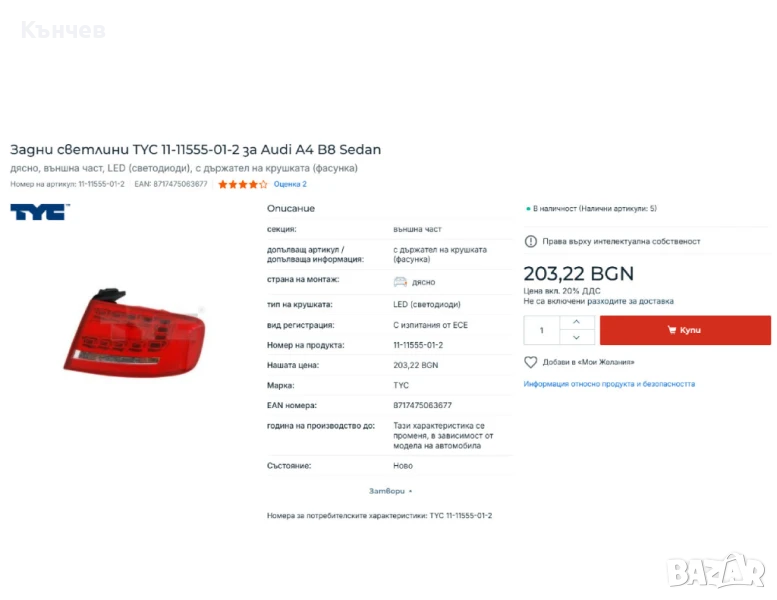Click the shopping cart icon in Купи button

[x=672, y=330]
